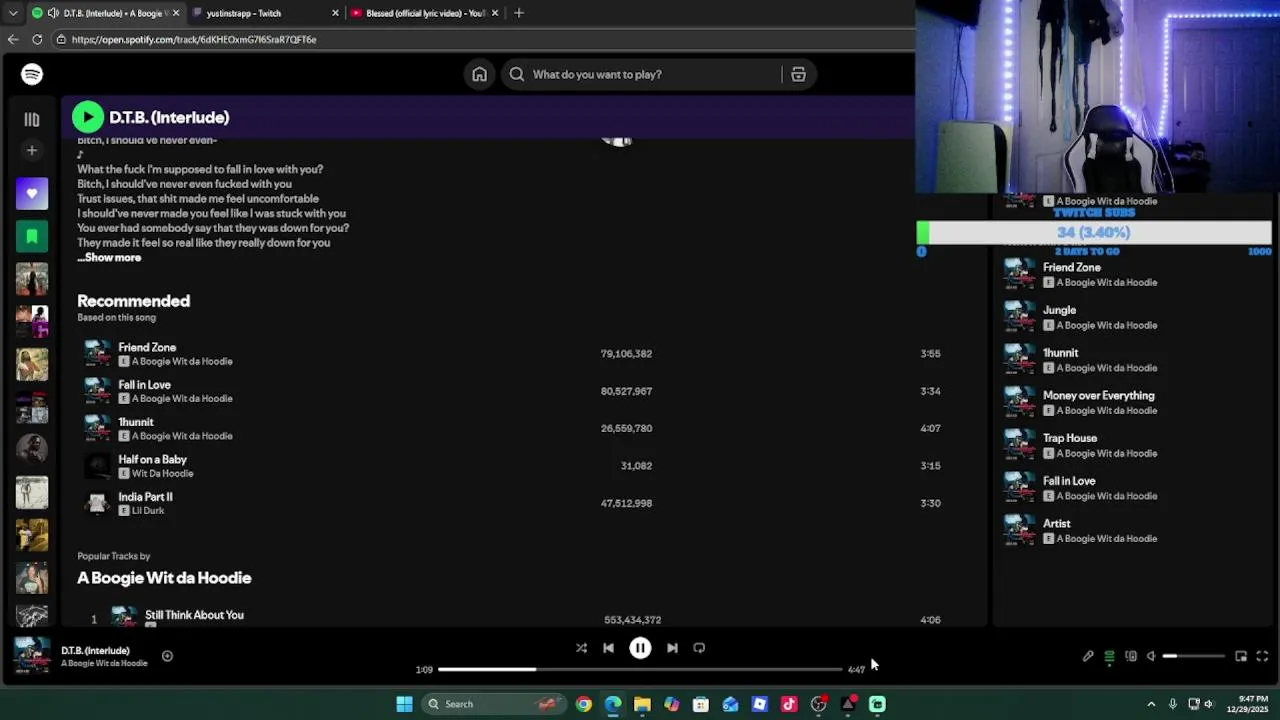Open Still Think About You track
Viewport: 1280px width, 720px height.
[194, 615]
